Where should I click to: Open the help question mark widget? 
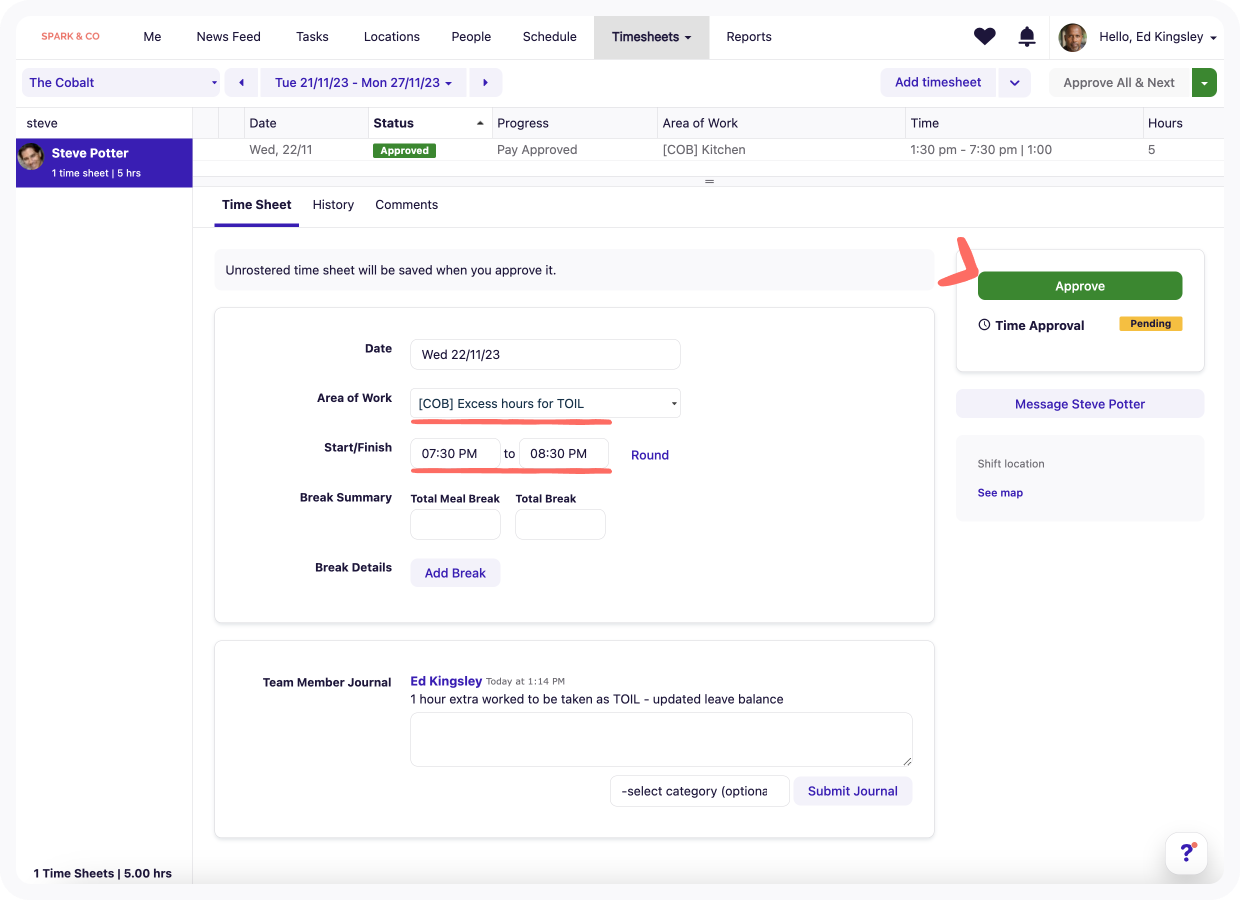coord(1187,853)
